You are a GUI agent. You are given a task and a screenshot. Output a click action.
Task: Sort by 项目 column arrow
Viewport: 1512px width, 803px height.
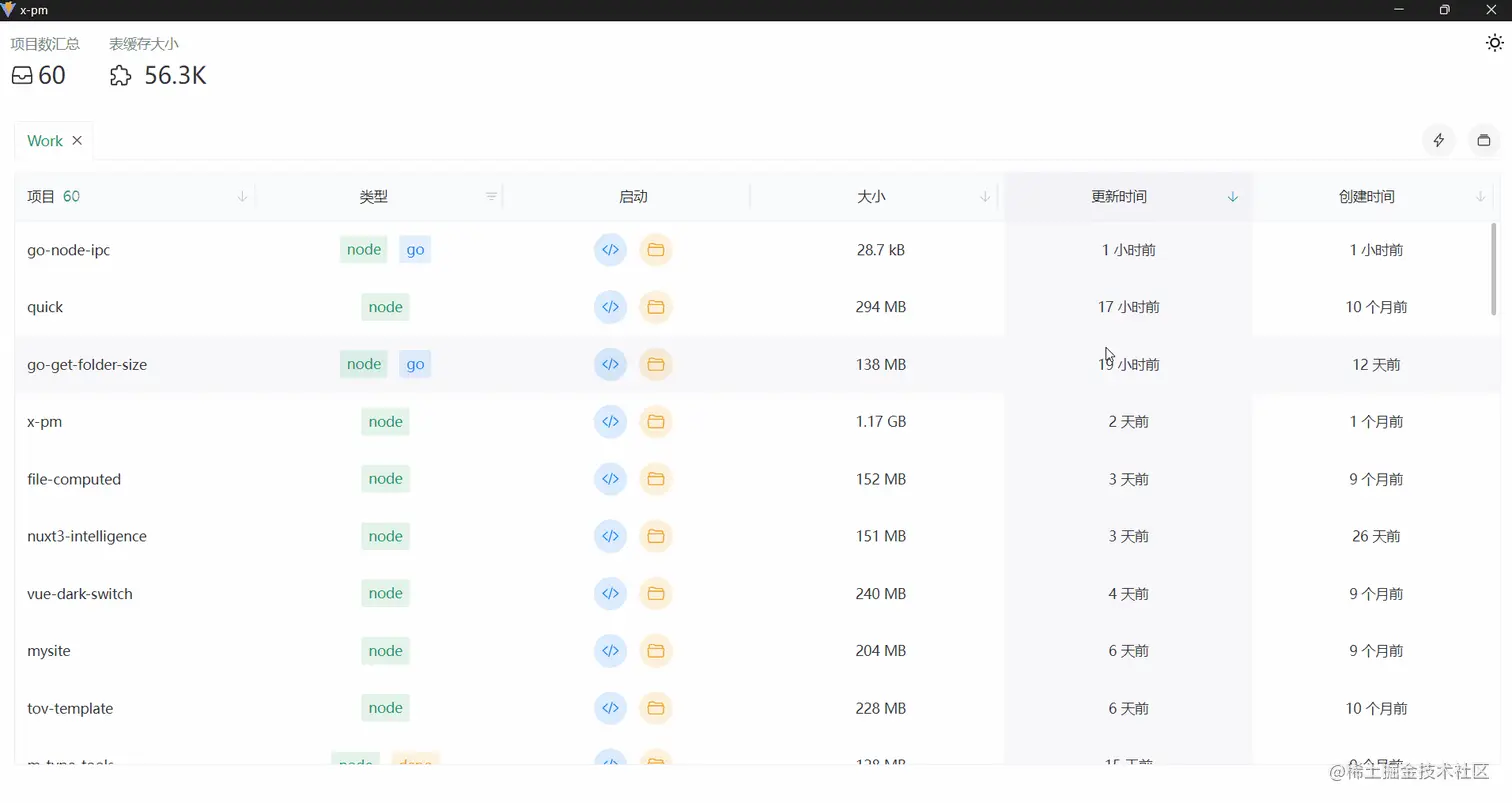(x=242, y=197)
